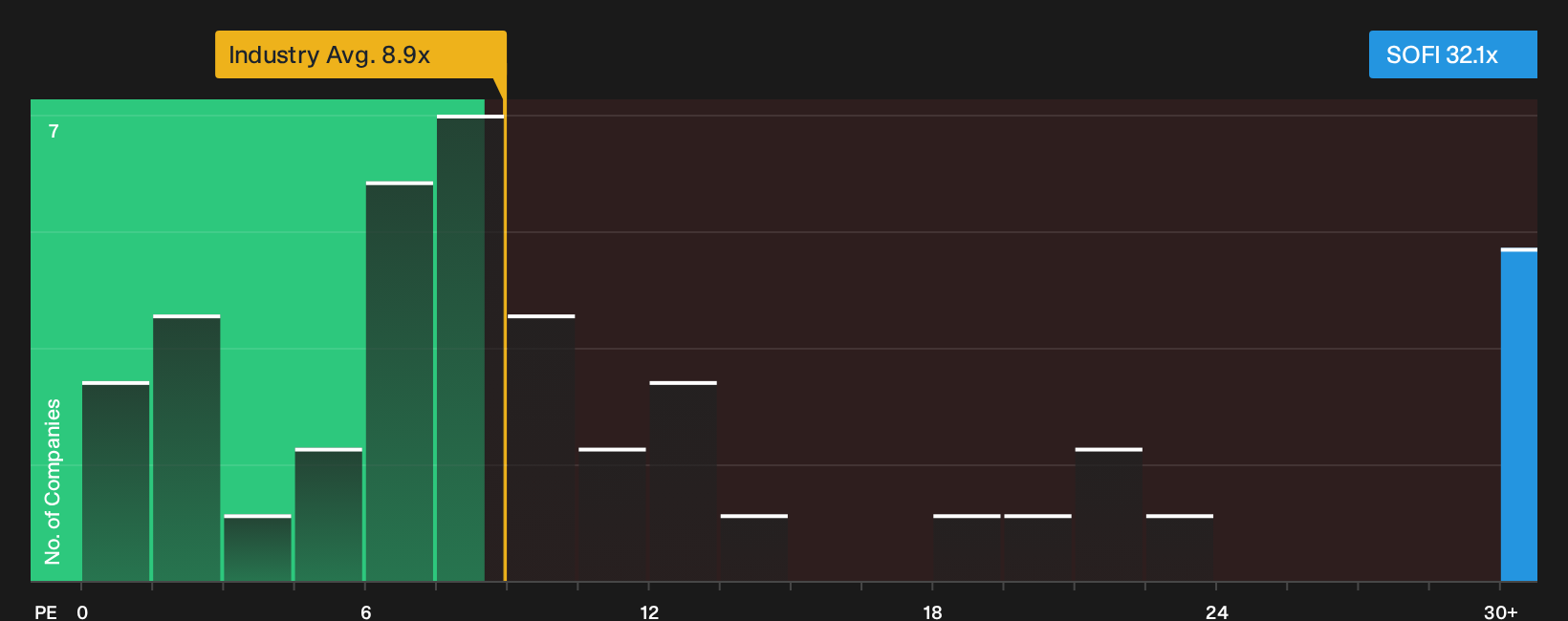Screen dimensions: 1568x621
Task: Click the second green bar from the left
Action: point(186,448)
